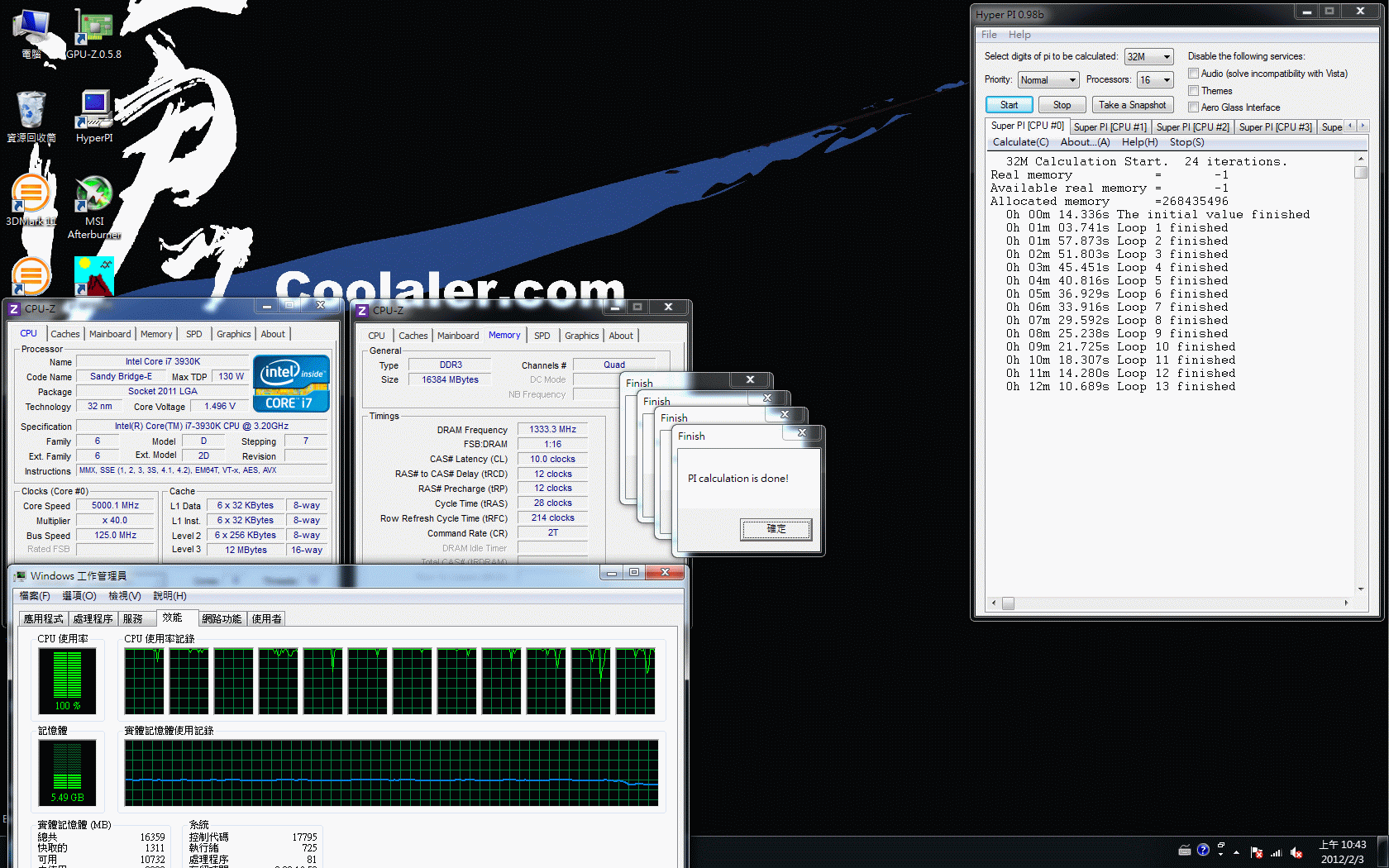Switch to SPD tab in left CPU-Z window
1389x868 pixels.
[193, 334]
